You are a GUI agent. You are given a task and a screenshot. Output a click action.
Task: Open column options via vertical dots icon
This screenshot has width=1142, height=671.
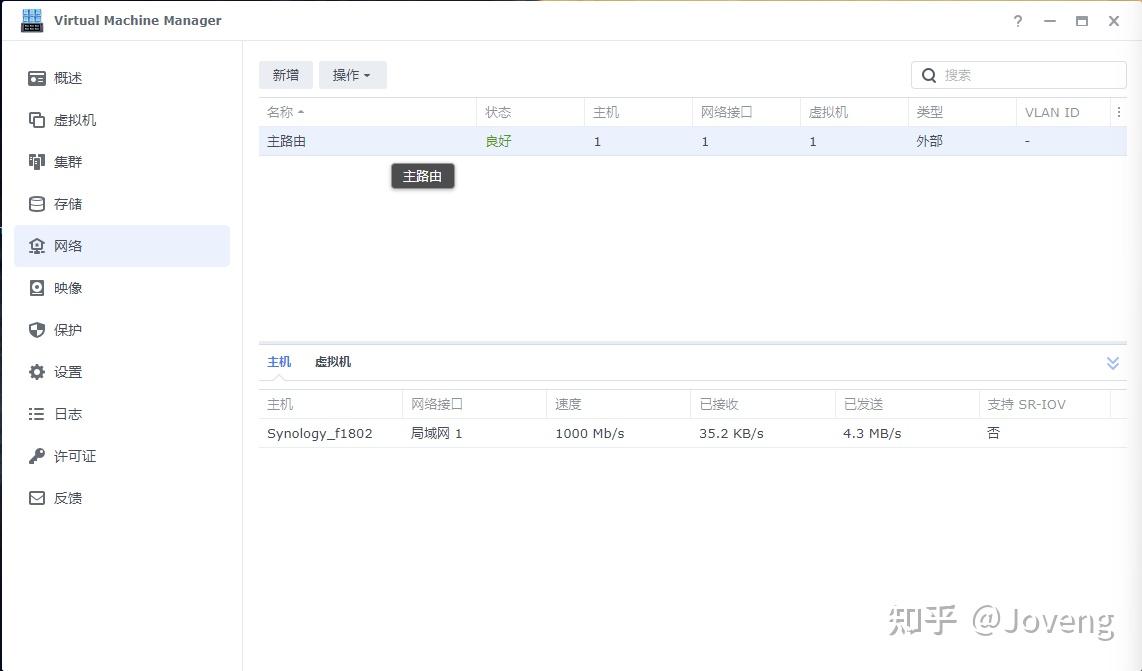tap(1119, 112)
